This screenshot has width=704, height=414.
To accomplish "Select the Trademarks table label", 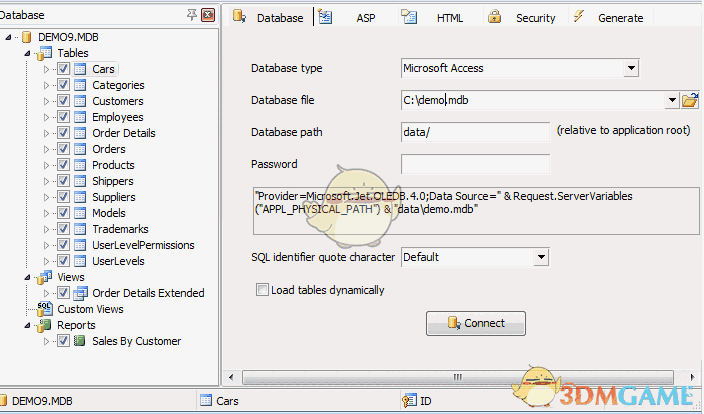I will point(120,229).
